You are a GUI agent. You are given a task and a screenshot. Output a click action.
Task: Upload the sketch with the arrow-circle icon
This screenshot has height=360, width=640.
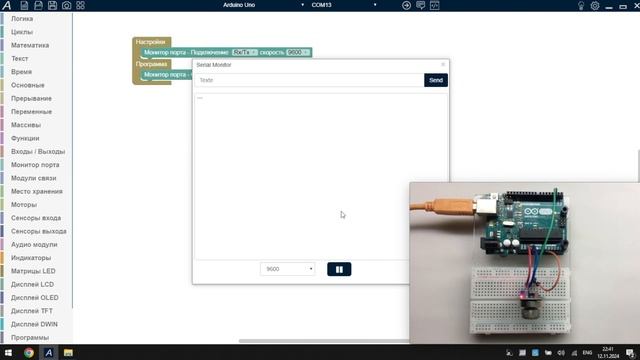coord(406,5)
